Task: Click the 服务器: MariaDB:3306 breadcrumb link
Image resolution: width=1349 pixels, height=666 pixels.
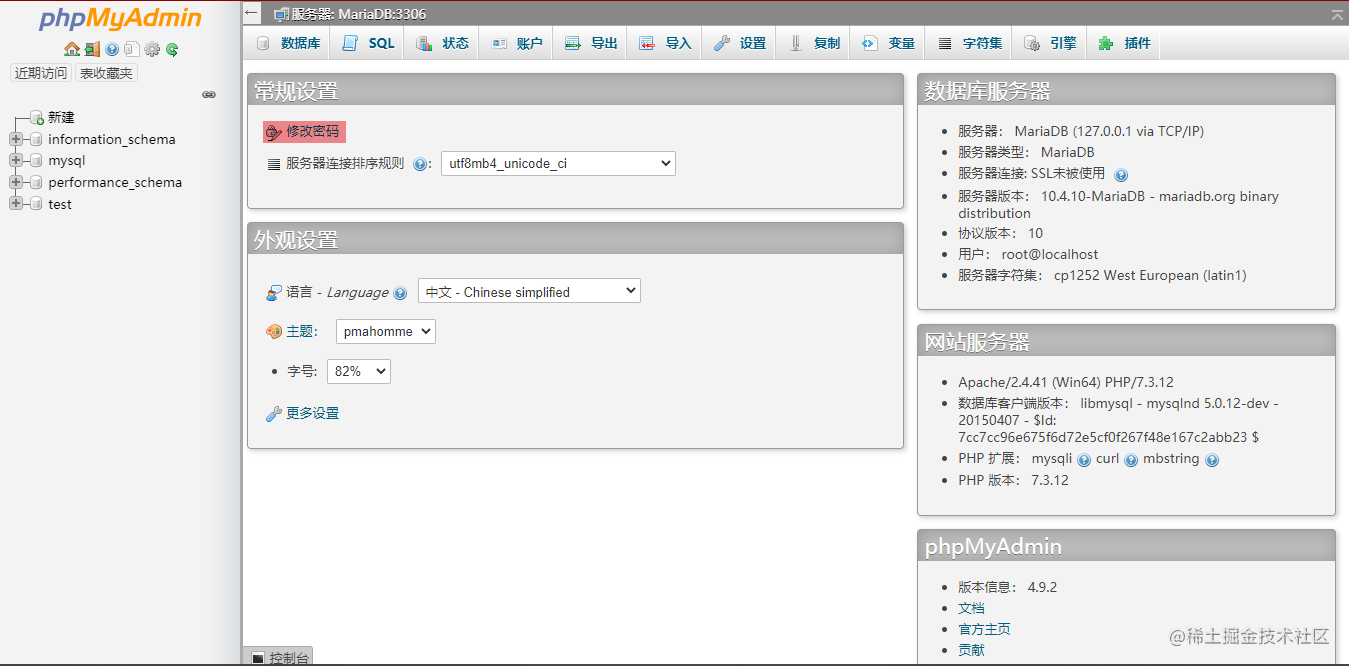Action: [x=358, y=14]
